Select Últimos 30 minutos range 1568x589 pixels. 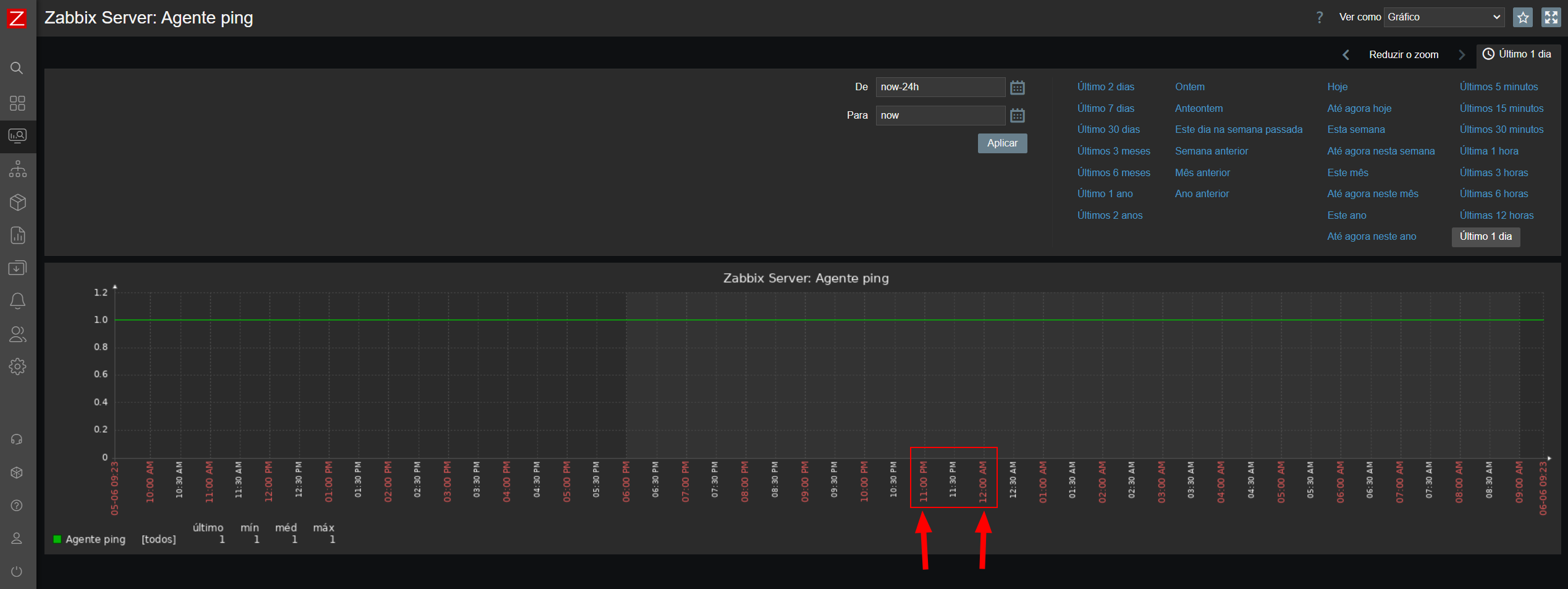pyautogui.click(x=1501, y=130)
